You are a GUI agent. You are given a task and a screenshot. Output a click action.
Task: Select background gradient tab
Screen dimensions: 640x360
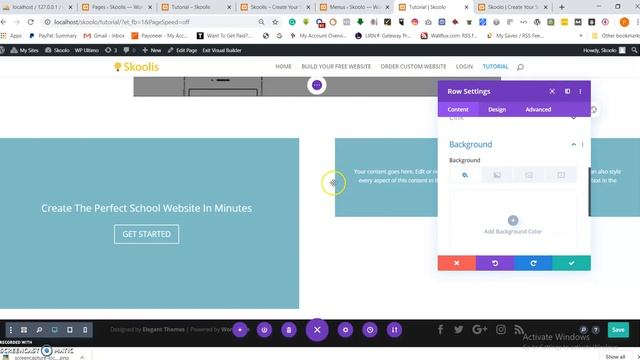click(497, 175)
